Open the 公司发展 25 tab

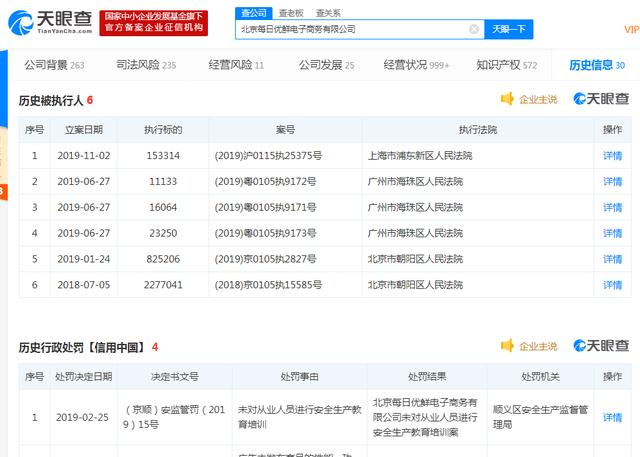click(x=327, y=65)
